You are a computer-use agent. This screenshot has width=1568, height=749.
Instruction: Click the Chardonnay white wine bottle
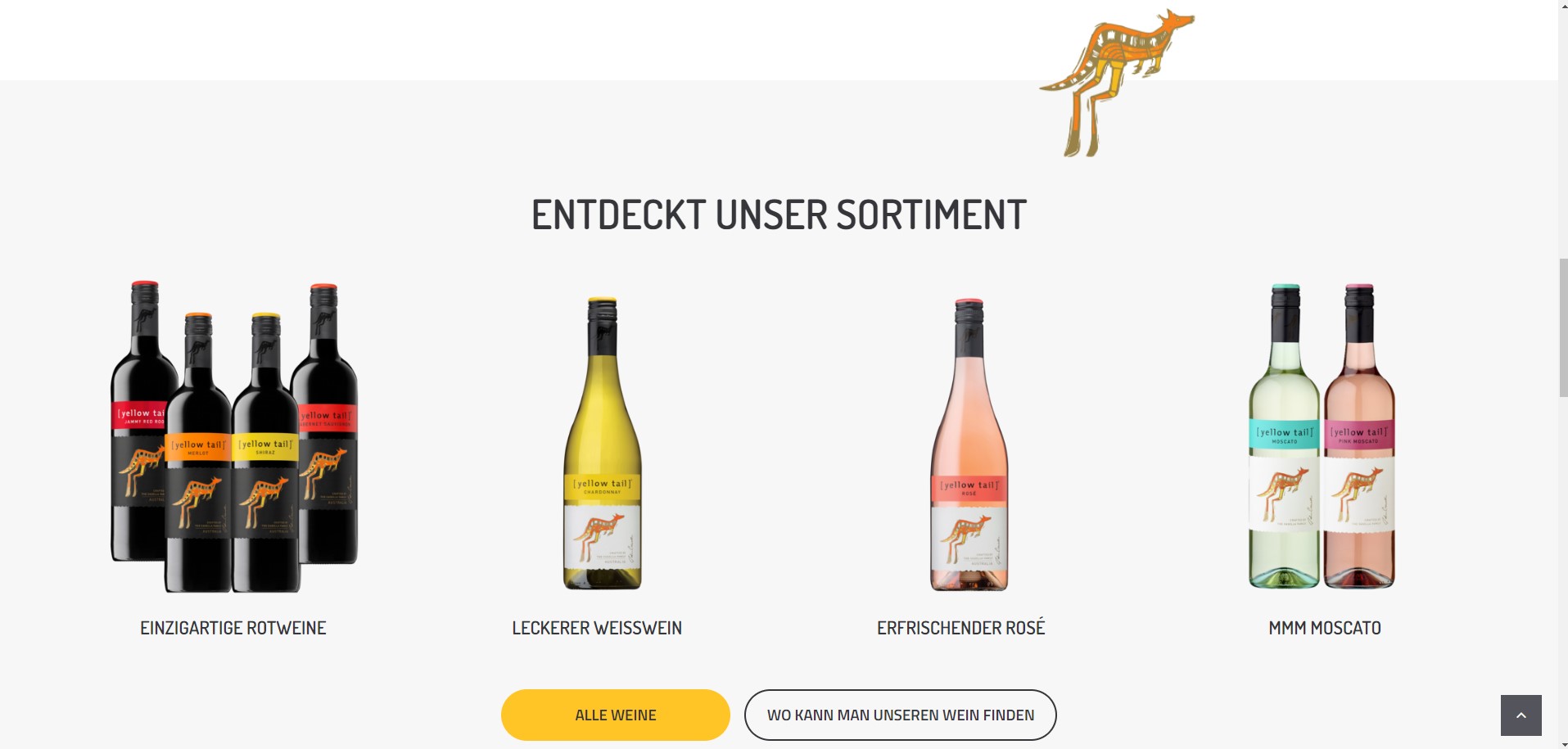pos(602,443)
